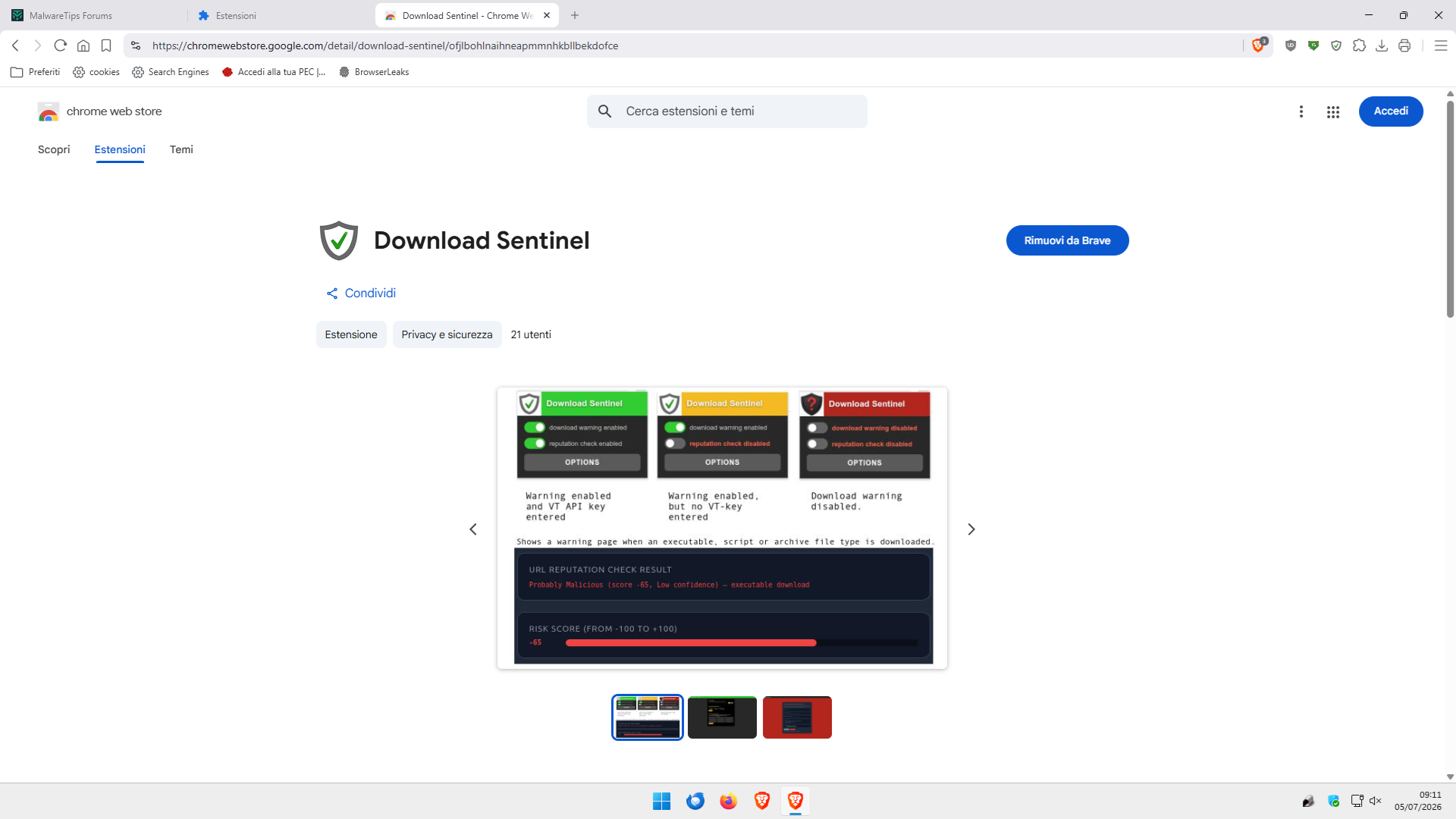The image size is (1456, 819).
Task: Close the Download Sentinel tab
Action: pos(547,15)
